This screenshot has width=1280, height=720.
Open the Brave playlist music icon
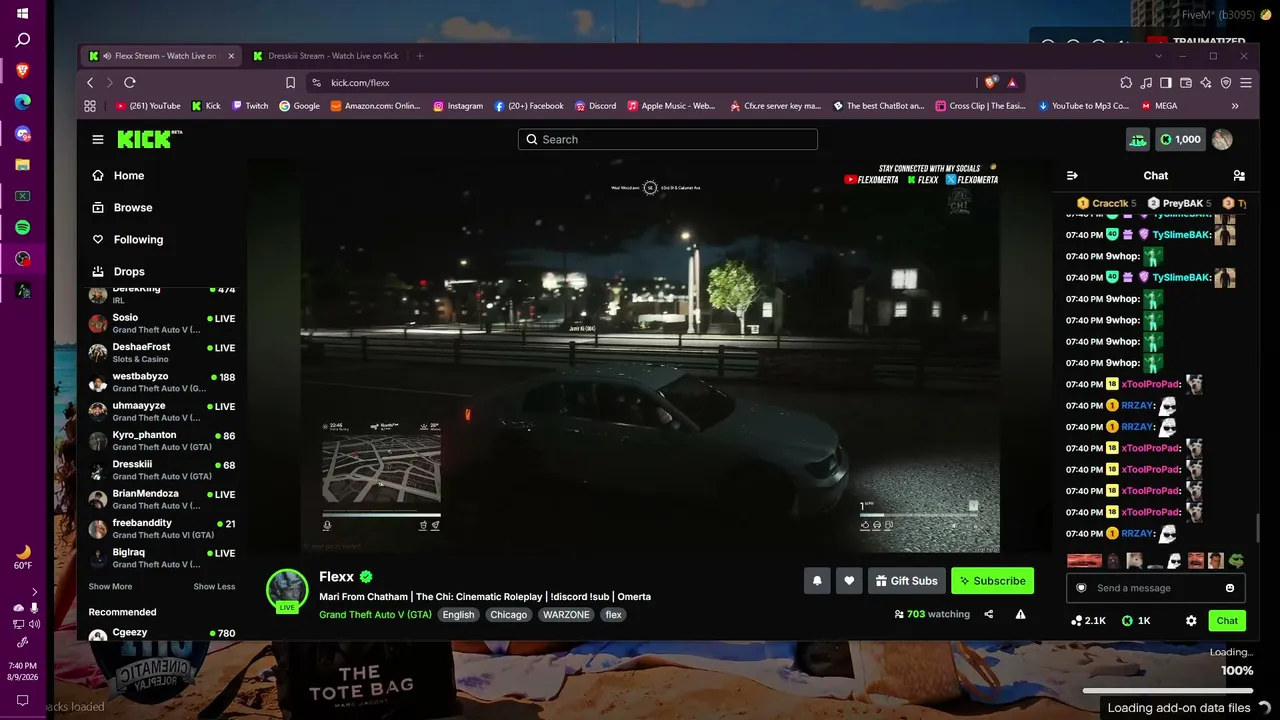tap(1146, 83)
